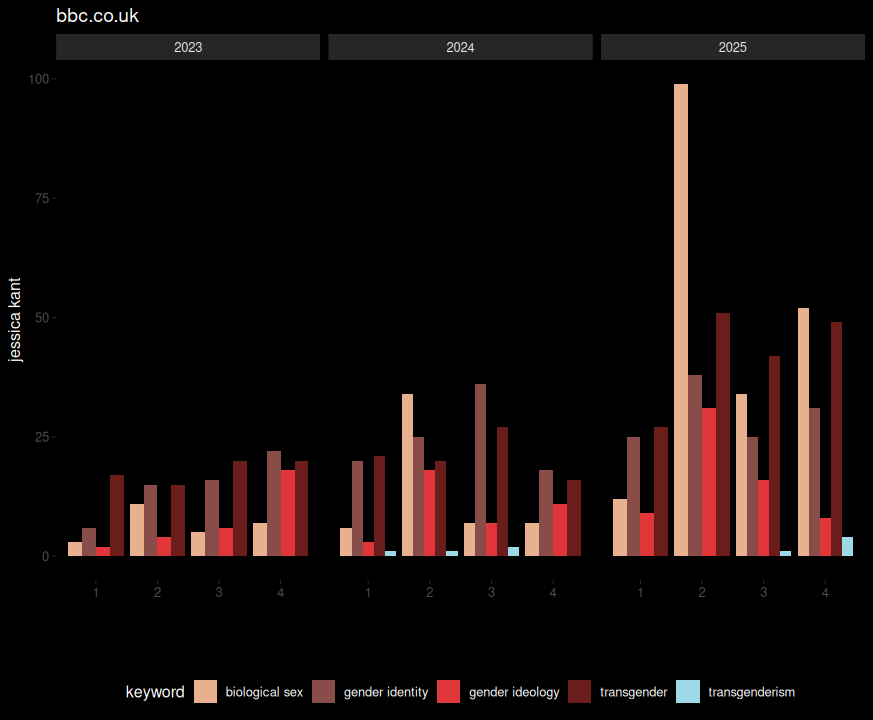Viewport: 873px width, 720px height.
Task: Click the transgender bar in 2025 quarter 2
Action: (x=723, y=435)
